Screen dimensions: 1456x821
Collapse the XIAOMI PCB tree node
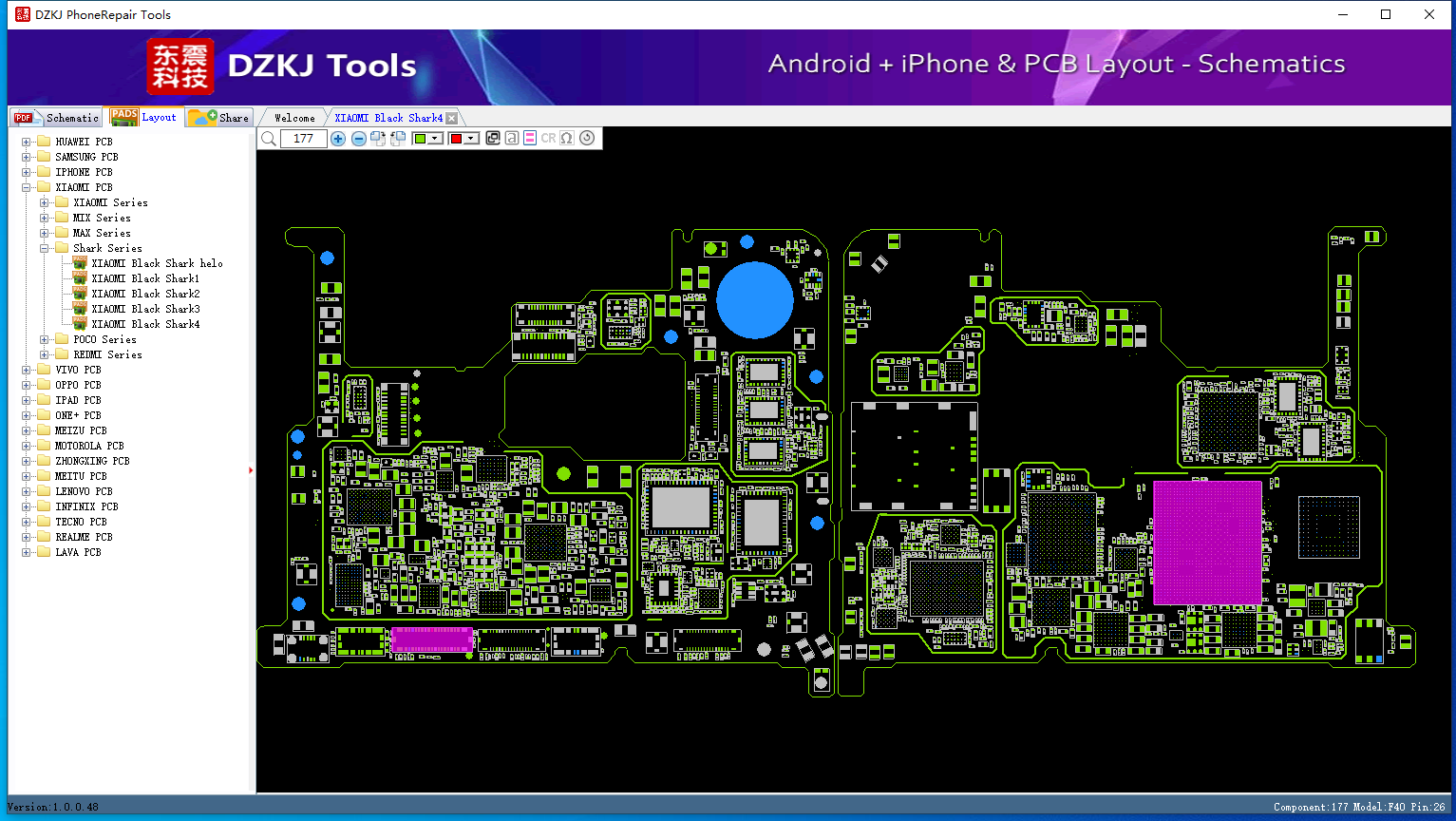point(27,187)
